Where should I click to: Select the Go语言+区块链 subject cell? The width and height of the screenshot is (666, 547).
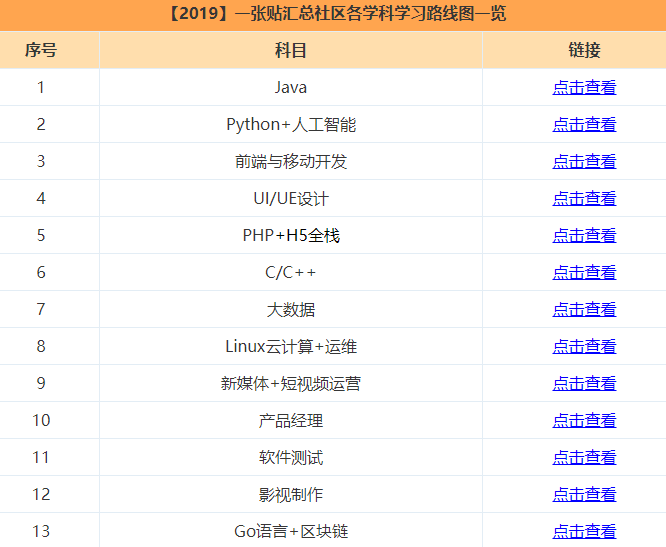click(x=291, y=531)
